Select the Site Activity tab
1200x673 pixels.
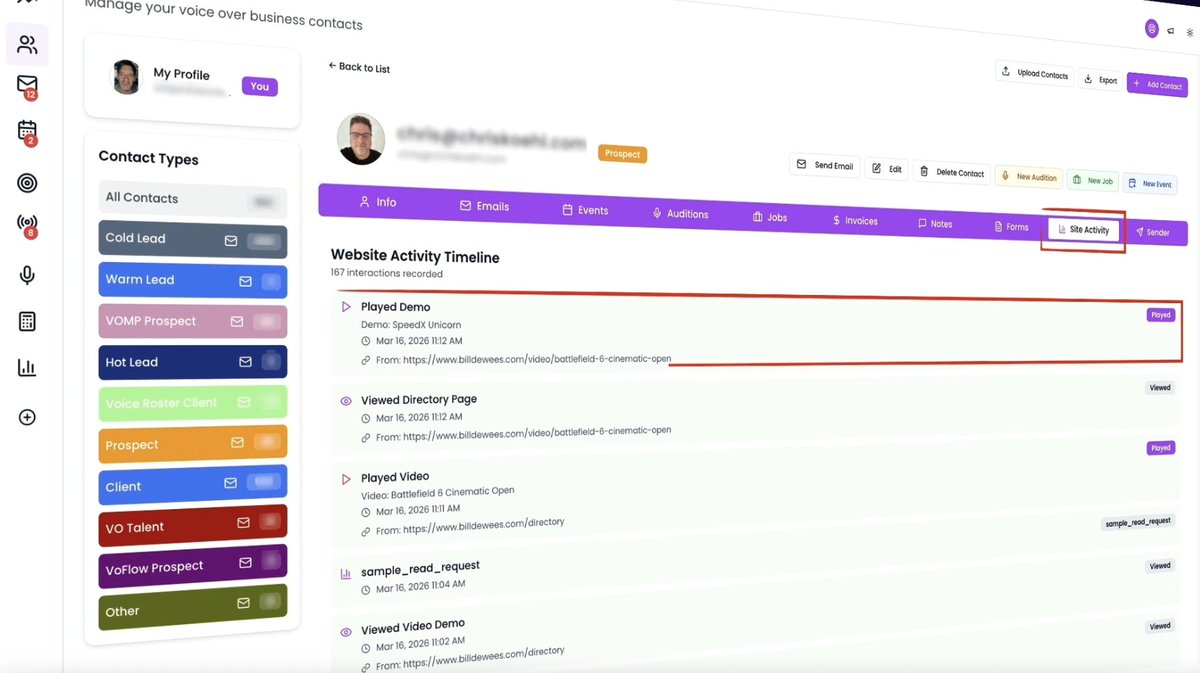[1083, 230]
